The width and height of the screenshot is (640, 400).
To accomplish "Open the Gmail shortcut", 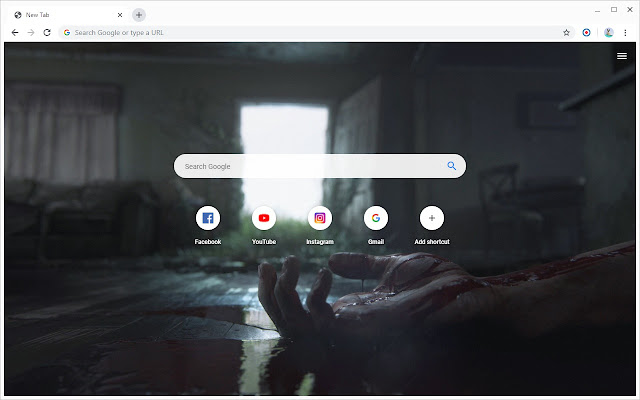I will (376, 218).
